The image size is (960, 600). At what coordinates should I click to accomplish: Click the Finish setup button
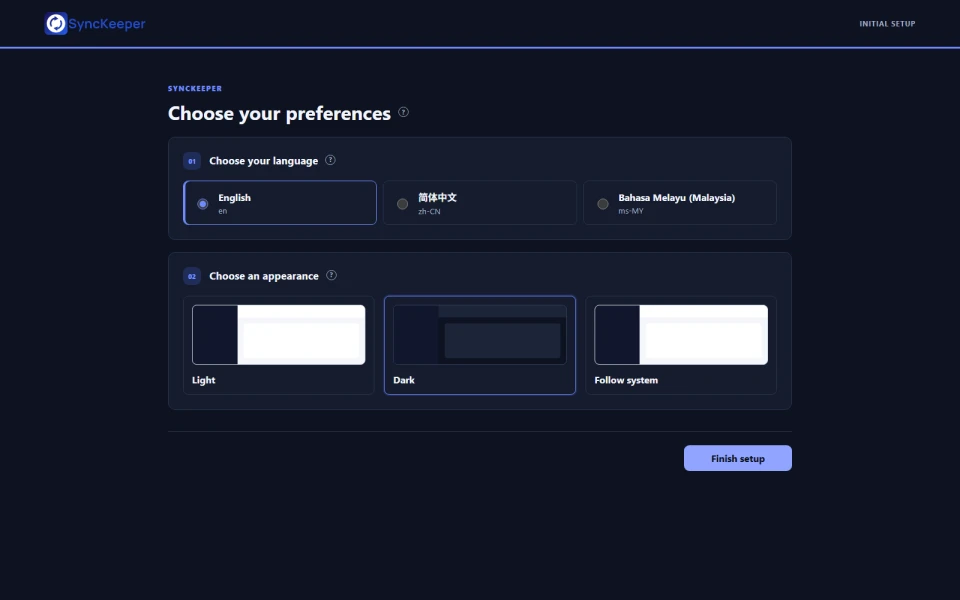[738, 458]
